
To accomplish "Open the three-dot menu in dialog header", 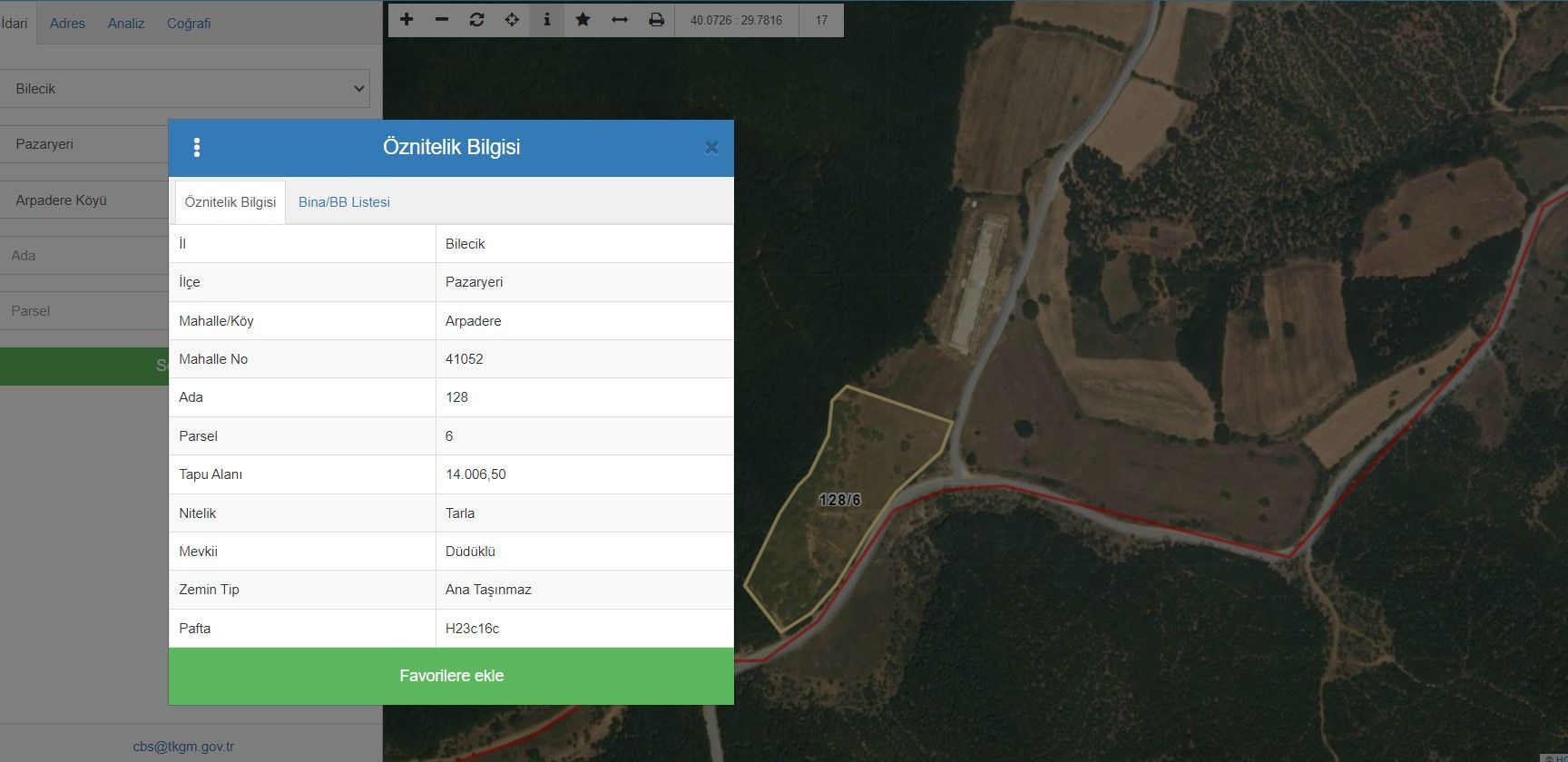I will [197, 148].
